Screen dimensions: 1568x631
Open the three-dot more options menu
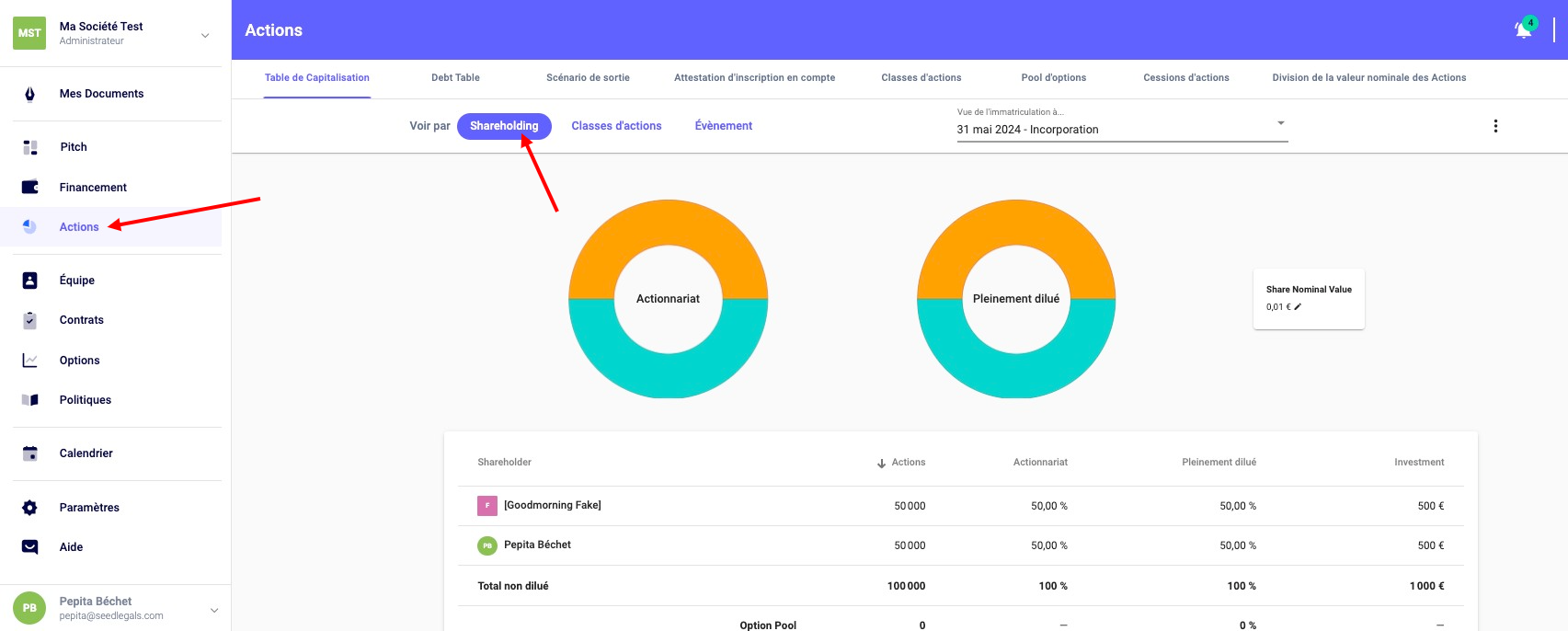tap(1495, 126)
